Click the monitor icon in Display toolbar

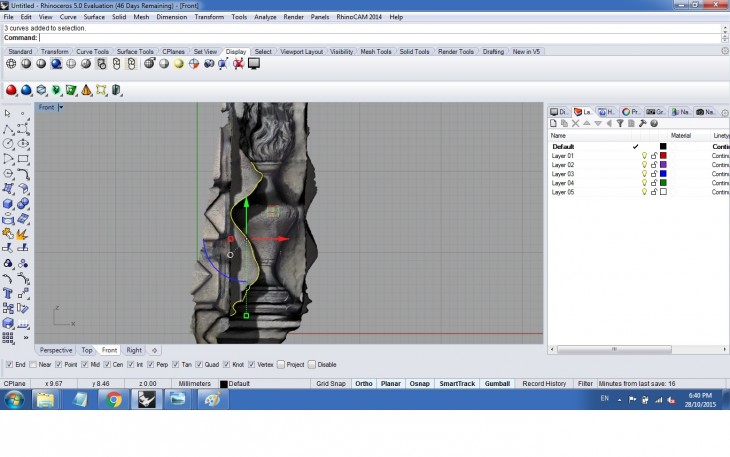click(254, 64)
